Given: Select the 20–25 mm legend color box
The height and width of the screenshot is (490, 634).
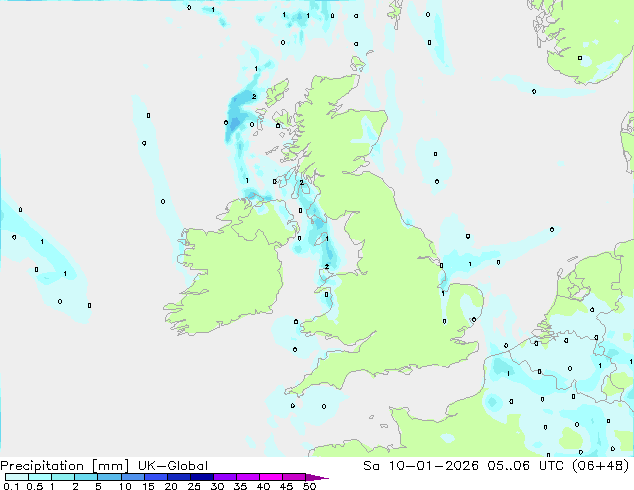Looking at the screenshot, I should pos(178,477).
